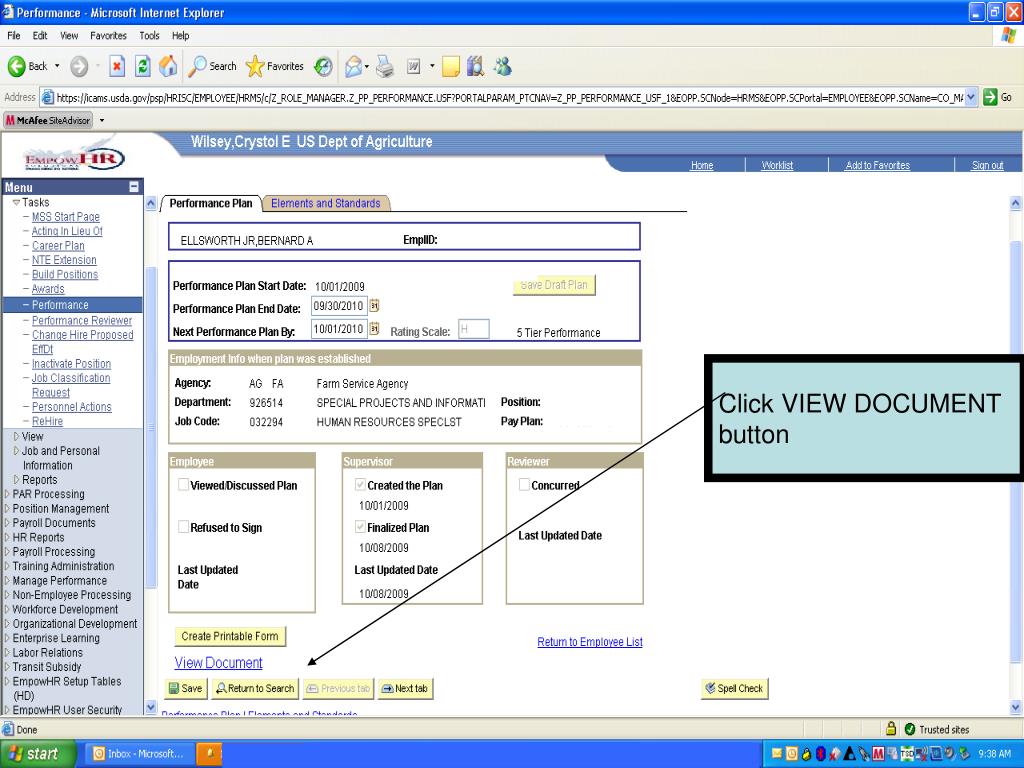
Task: Click the Messenger people icon
Action: coord(503,66)
